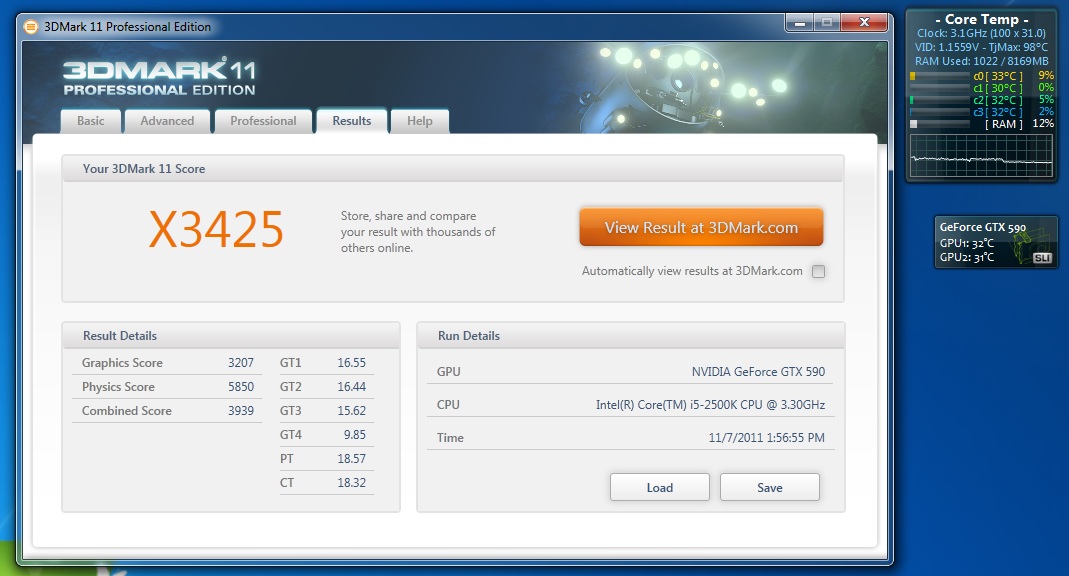Click the X3425 score value
The image size is (1069, 576).
pos(216,230)
